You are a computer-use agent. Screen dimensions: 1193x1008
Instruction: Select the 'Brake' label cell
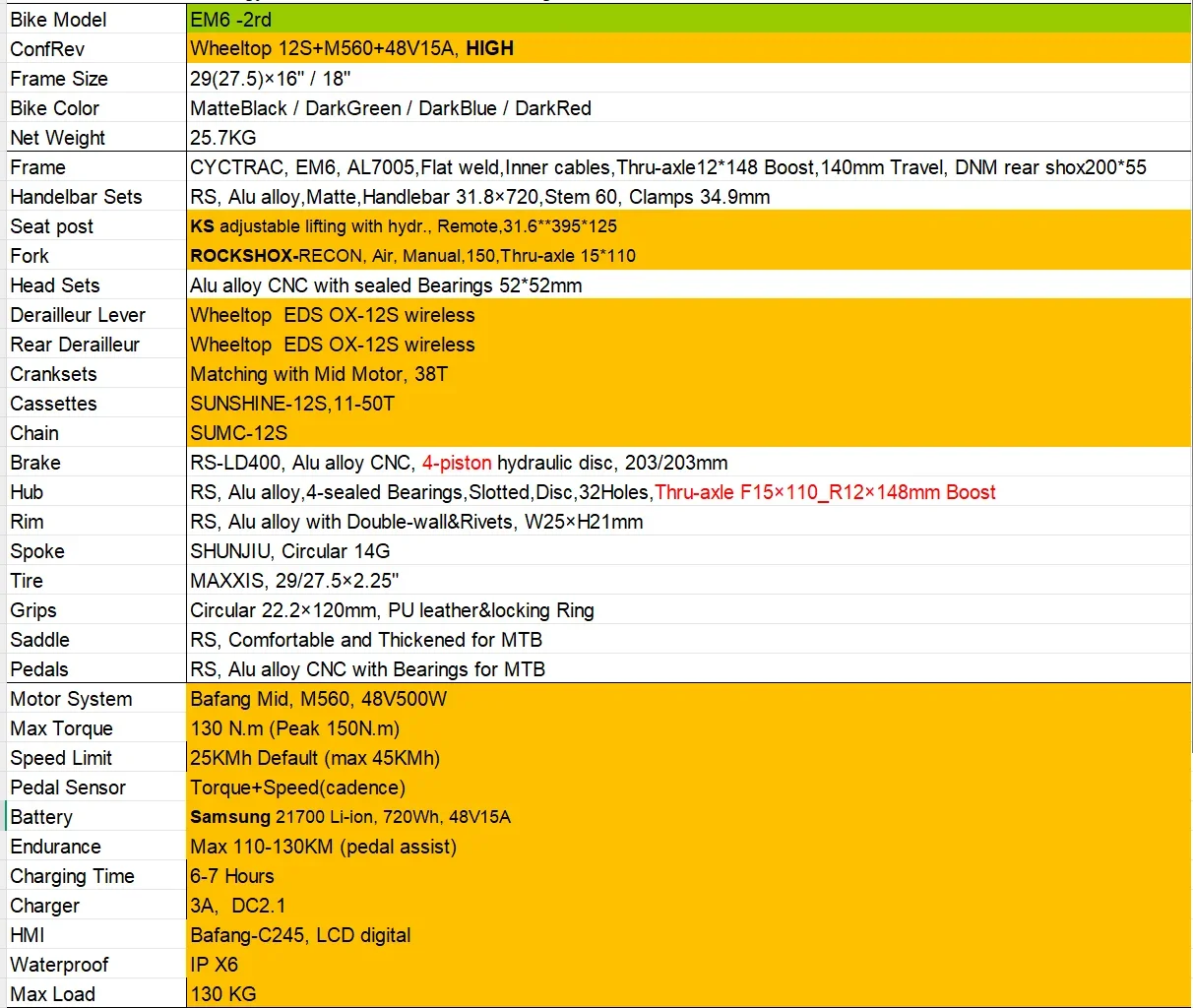point(94,463)
